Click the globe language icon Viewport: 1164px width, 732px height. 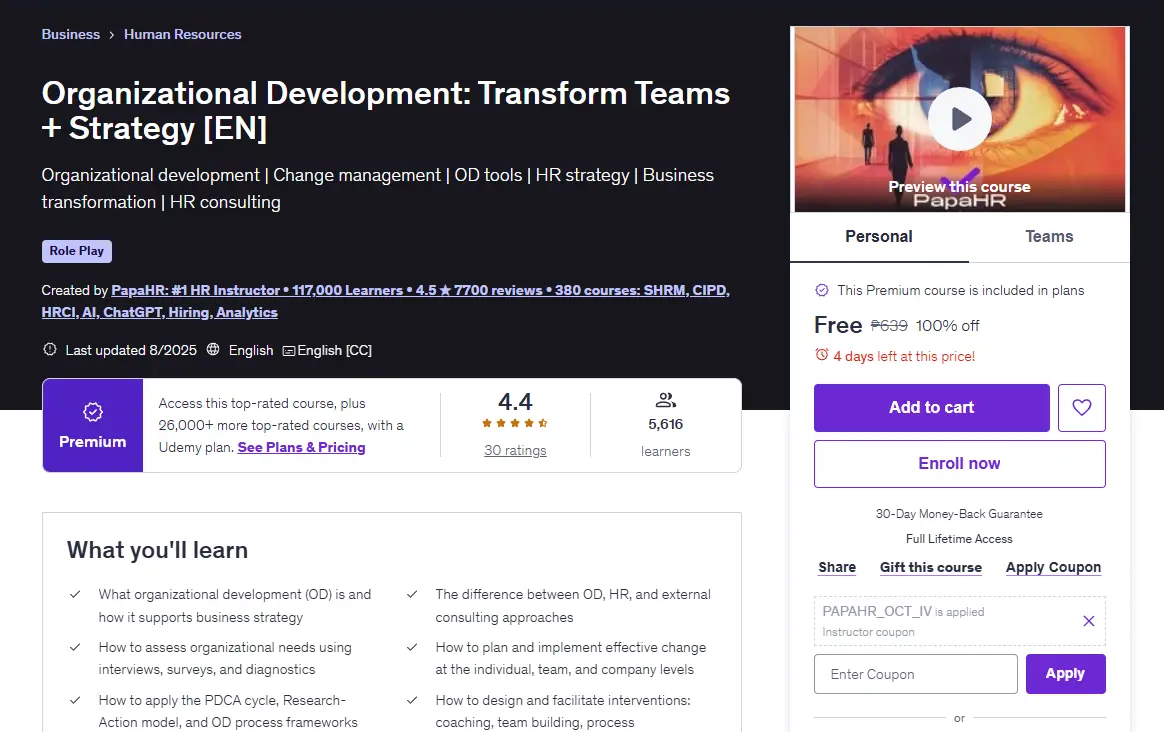(x=213, y=349)
